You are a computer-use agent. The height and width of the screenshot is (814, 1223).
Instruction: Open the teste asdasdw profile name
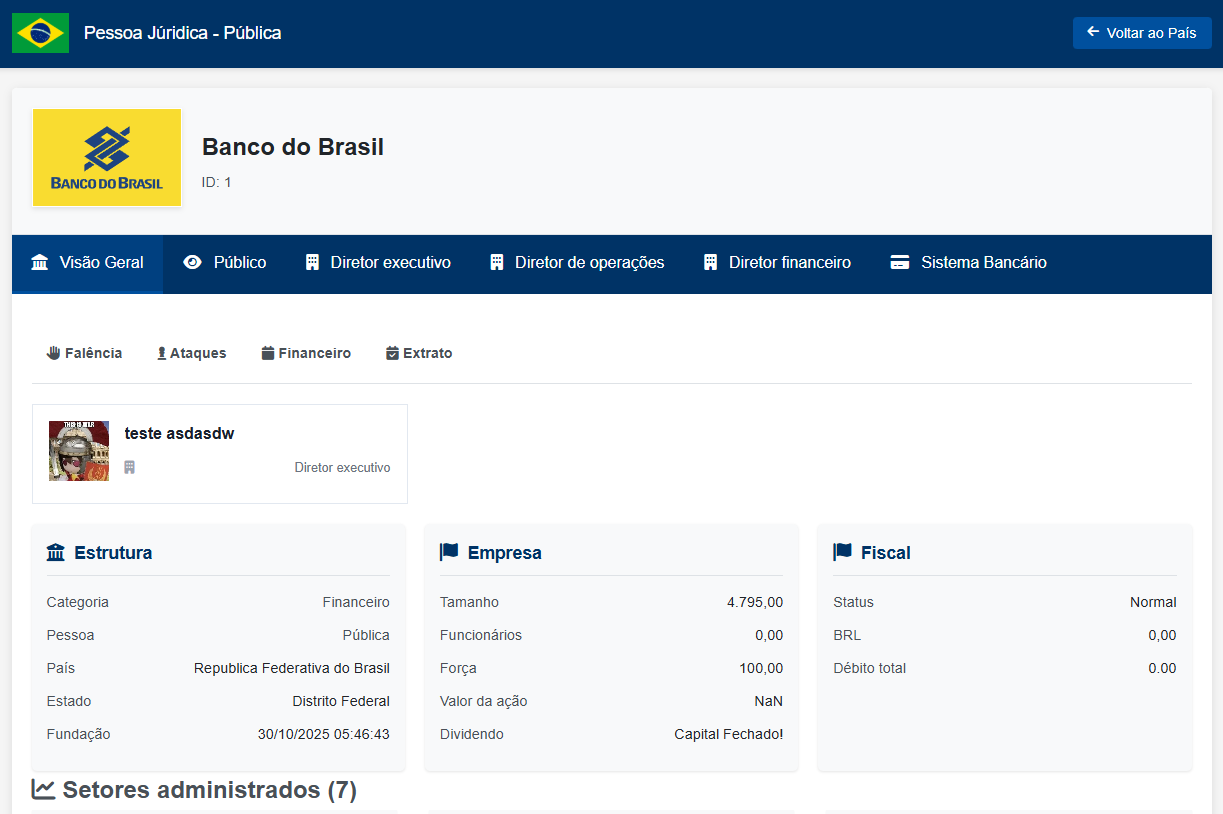click(179, 433)
